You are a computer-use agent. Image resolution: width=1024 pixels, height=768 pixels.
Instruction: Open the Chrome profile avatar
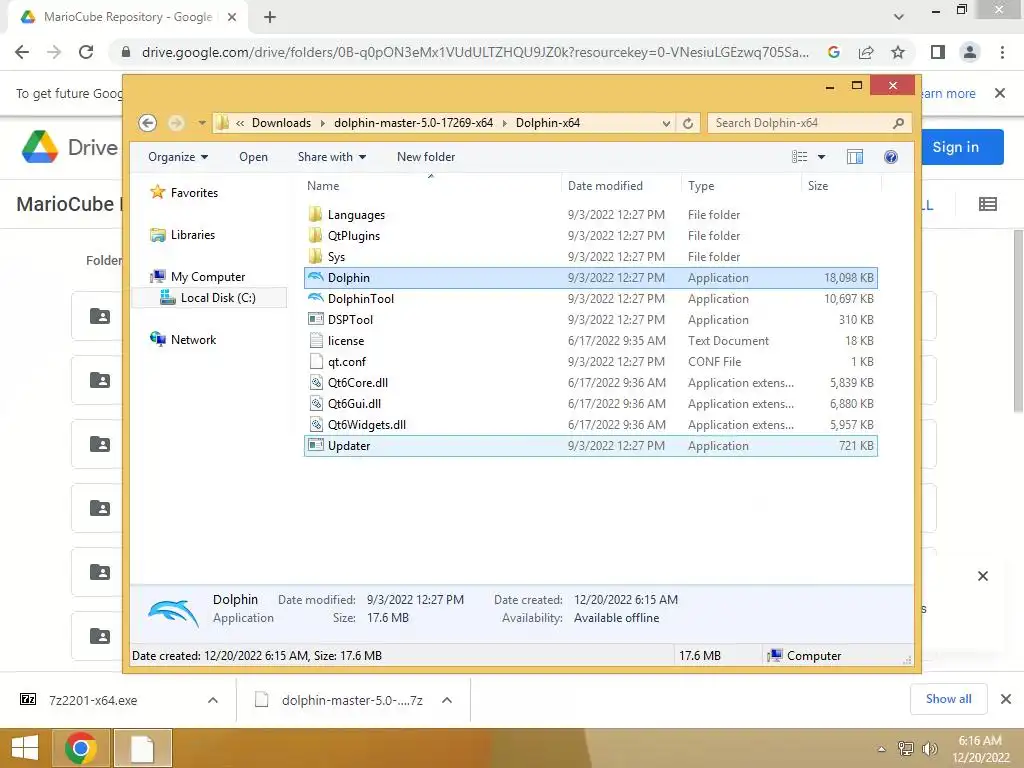click(970, 52)
